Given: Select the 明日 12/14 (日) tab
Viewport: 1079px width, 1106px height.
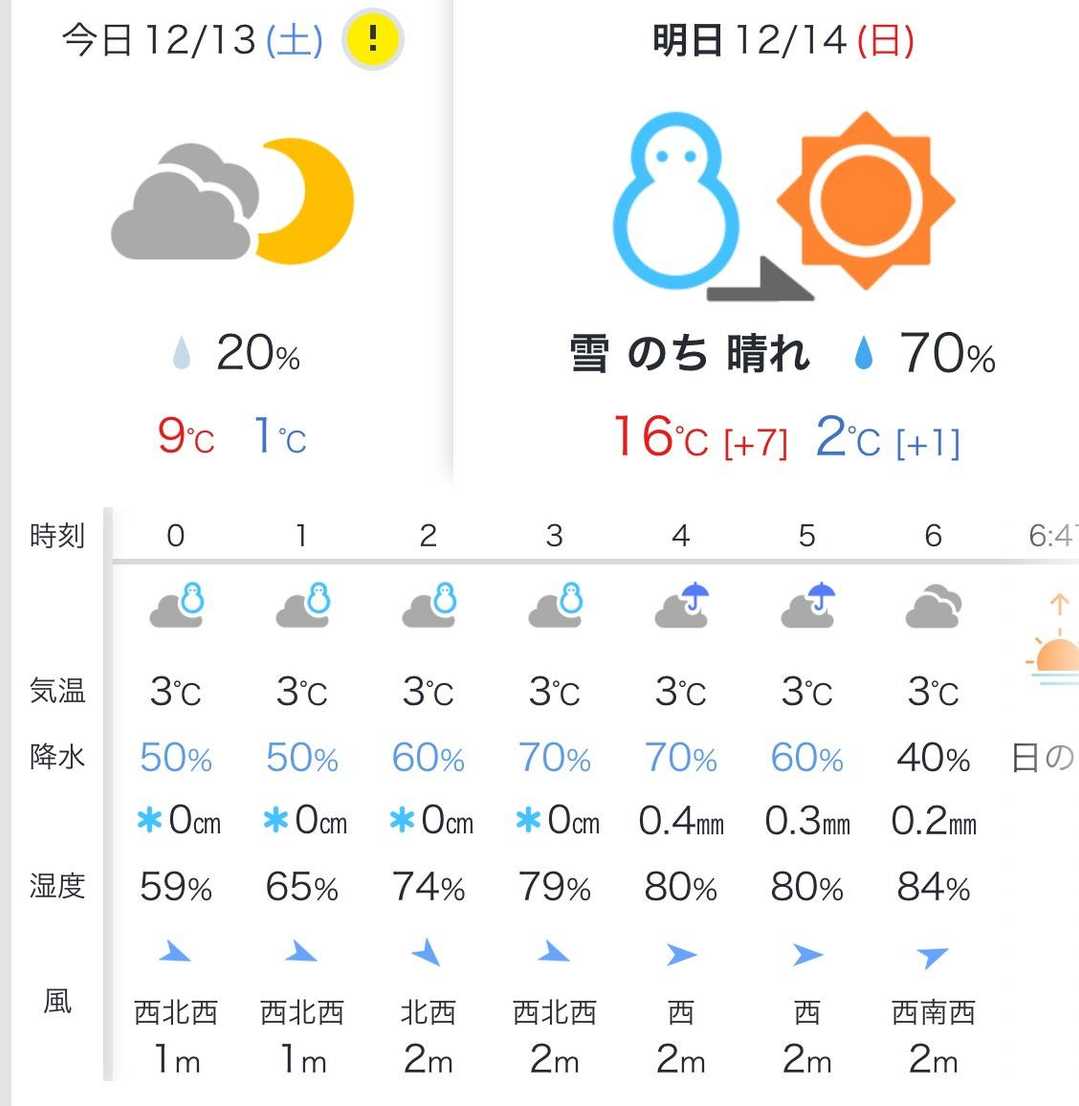Looking at the screenshot, I should (x=783, y=40).
